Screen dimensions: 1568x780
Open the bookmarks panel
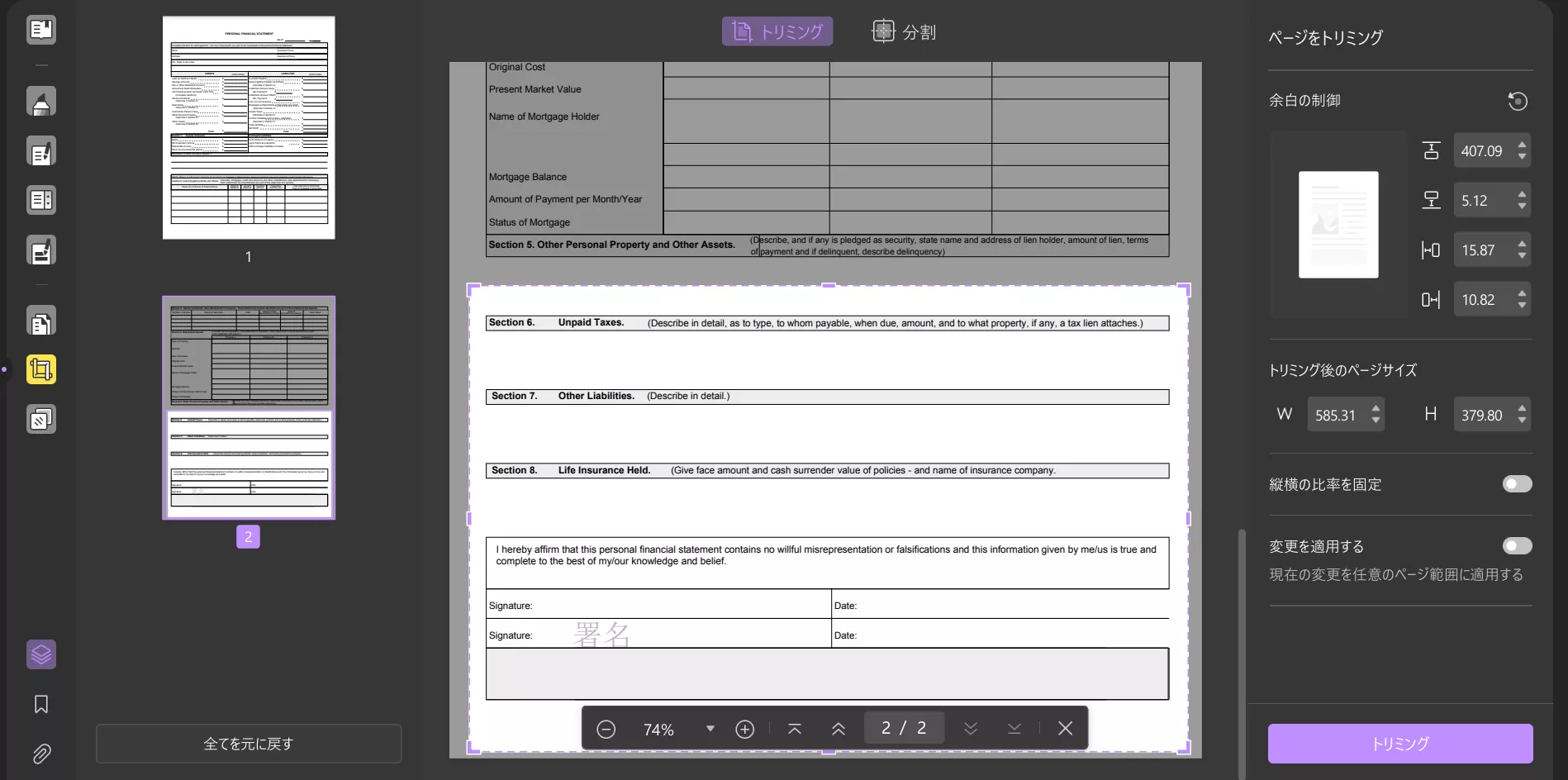point(41,704)
